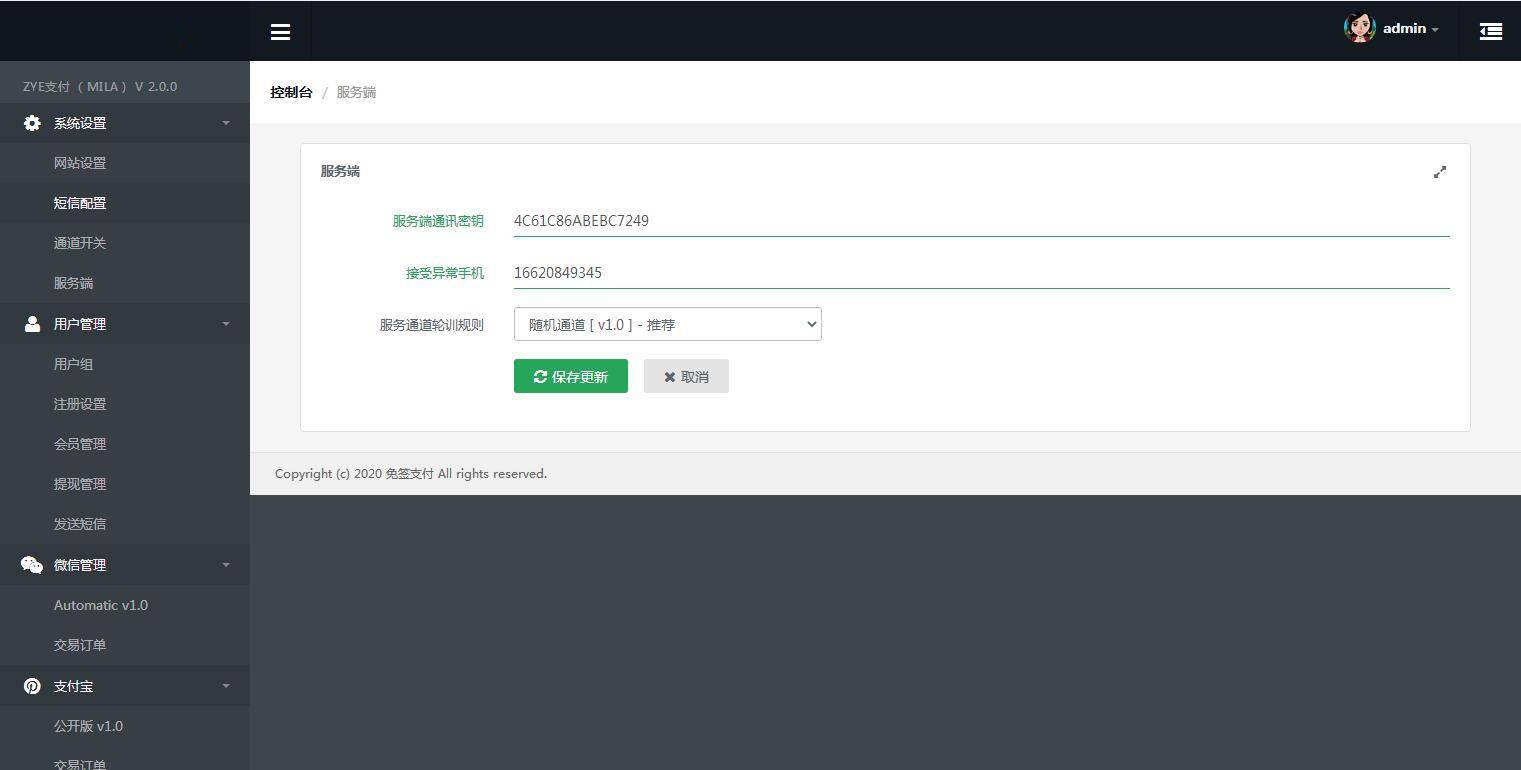Viewport: 1521px width, 770px height.
Task: Open 短信配置 in the sidebar
Action: 80,203
